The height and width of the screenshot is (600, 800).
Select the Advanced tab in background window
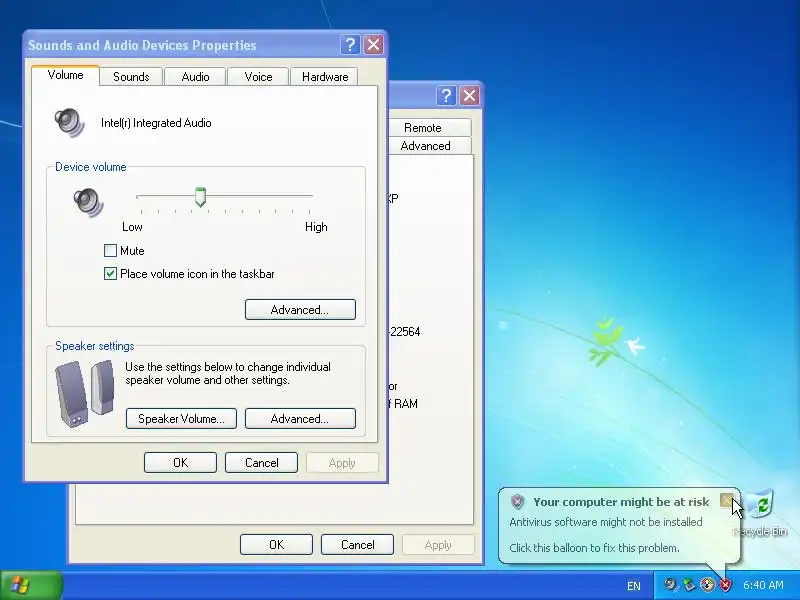tap(429, 146)
